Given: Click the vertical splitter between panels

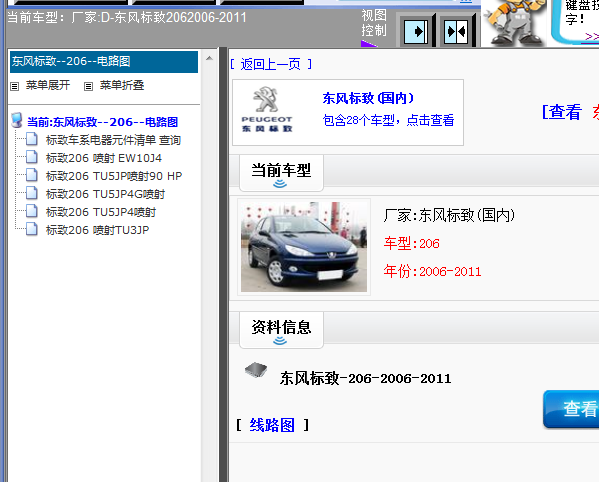Looking at the screenshot, I should (223, 264).
